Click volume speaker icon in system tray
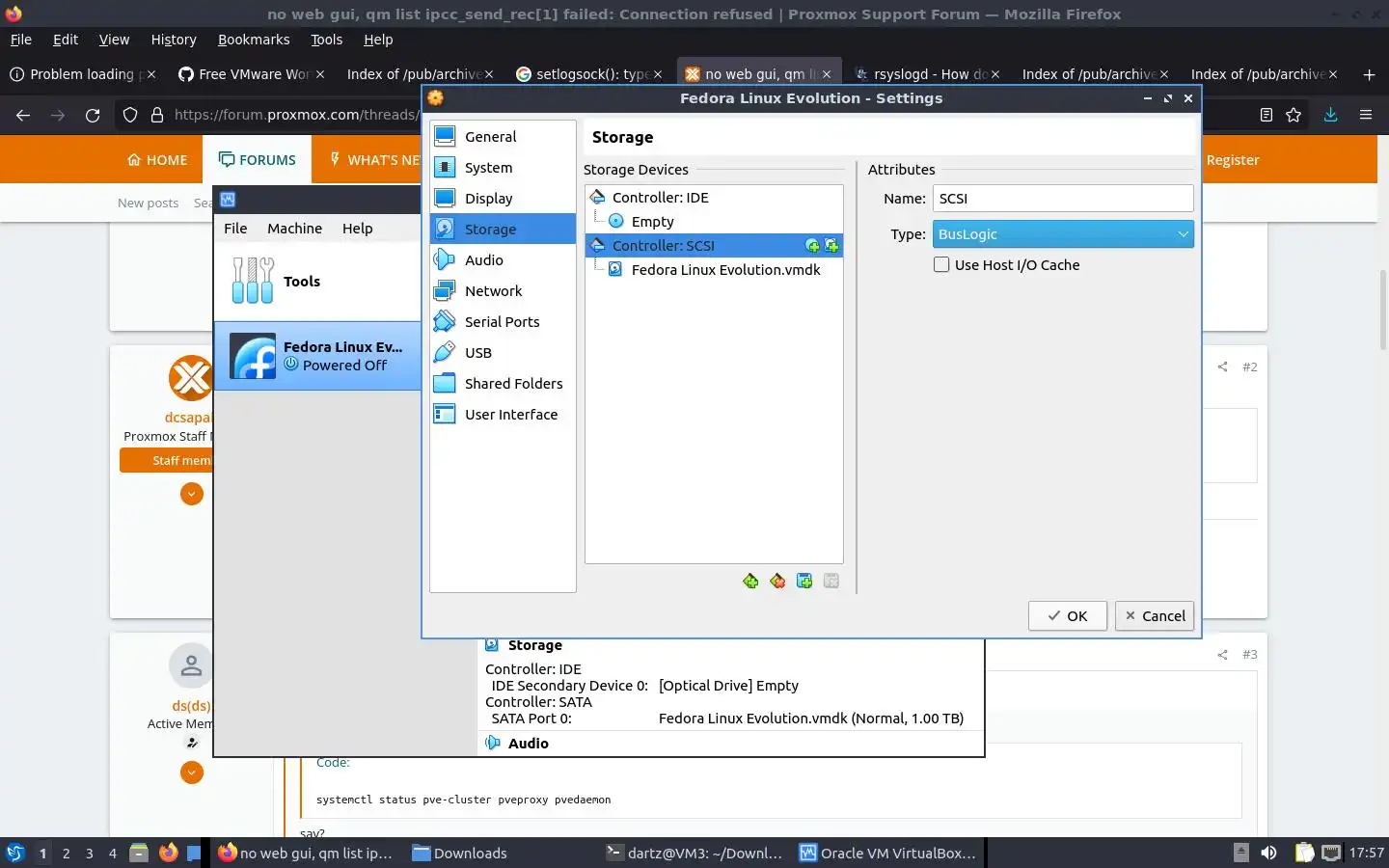 coord(1269,853)
